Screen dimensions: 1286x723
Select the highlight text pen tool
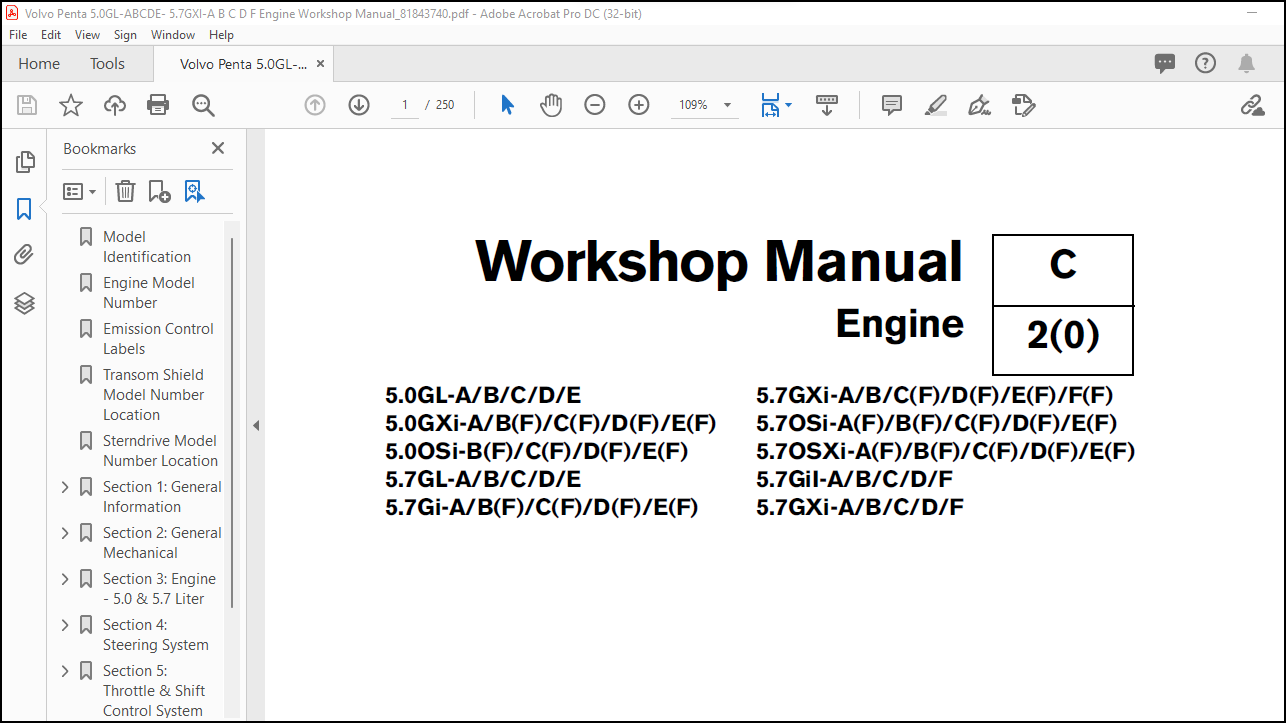[936, 105]
